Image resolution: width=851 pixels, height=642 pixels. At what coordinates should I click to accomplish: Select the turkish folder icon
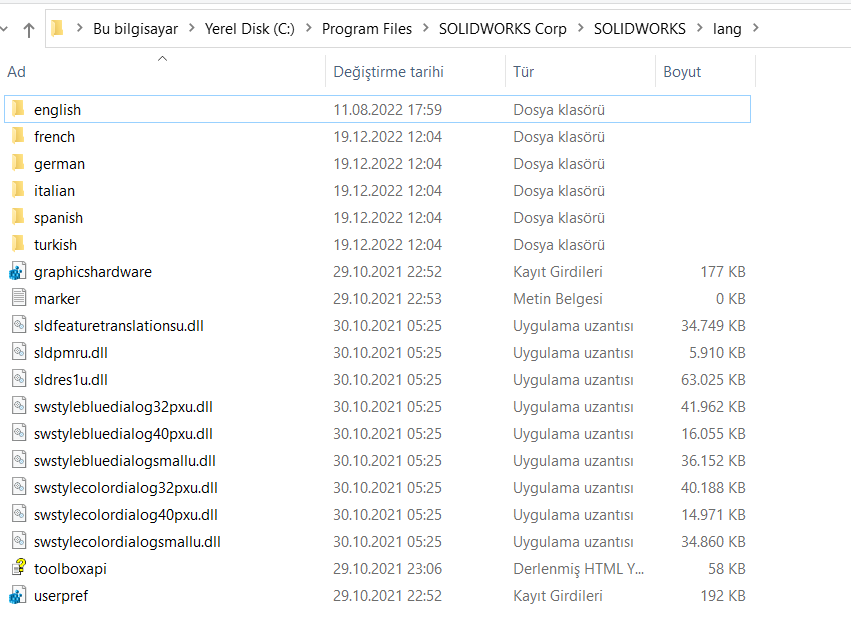(x=18, y=244)
